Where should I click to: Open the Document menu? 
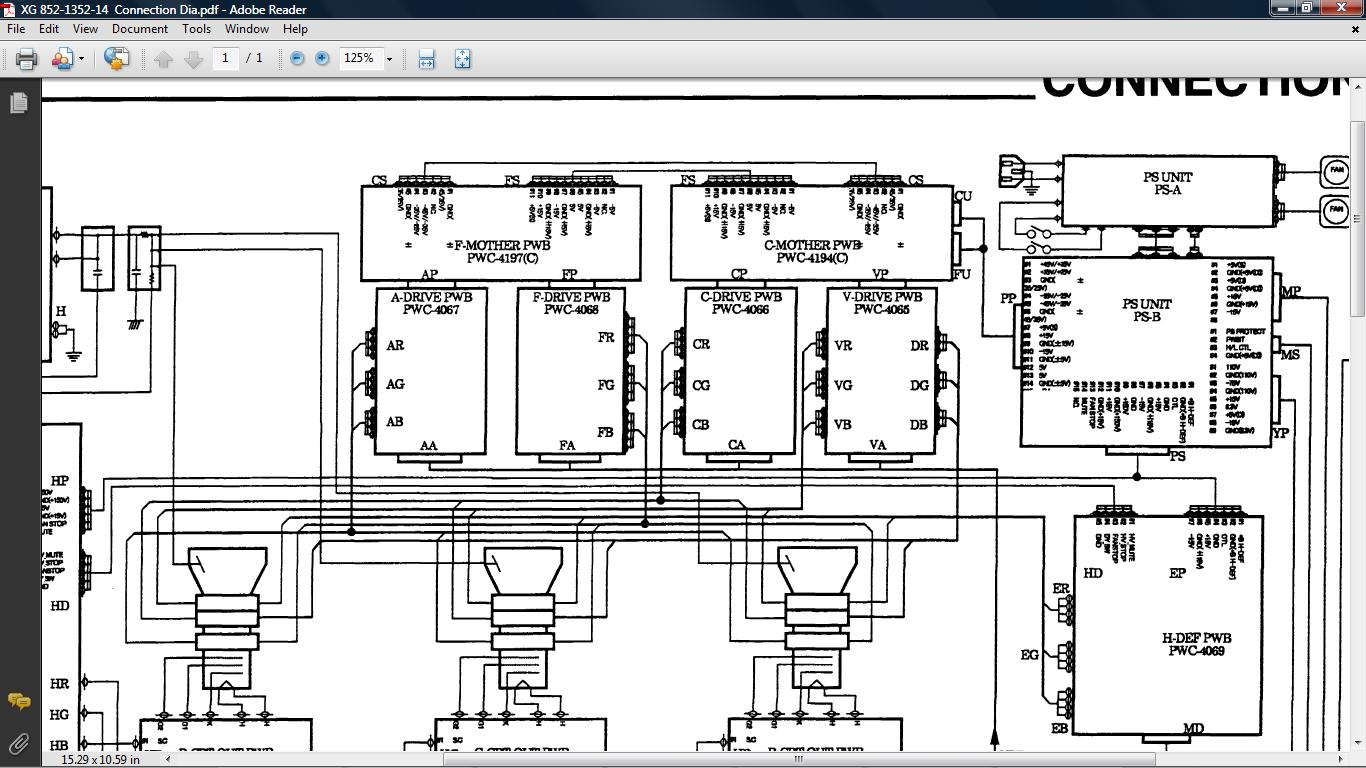[x=140, y=29]
